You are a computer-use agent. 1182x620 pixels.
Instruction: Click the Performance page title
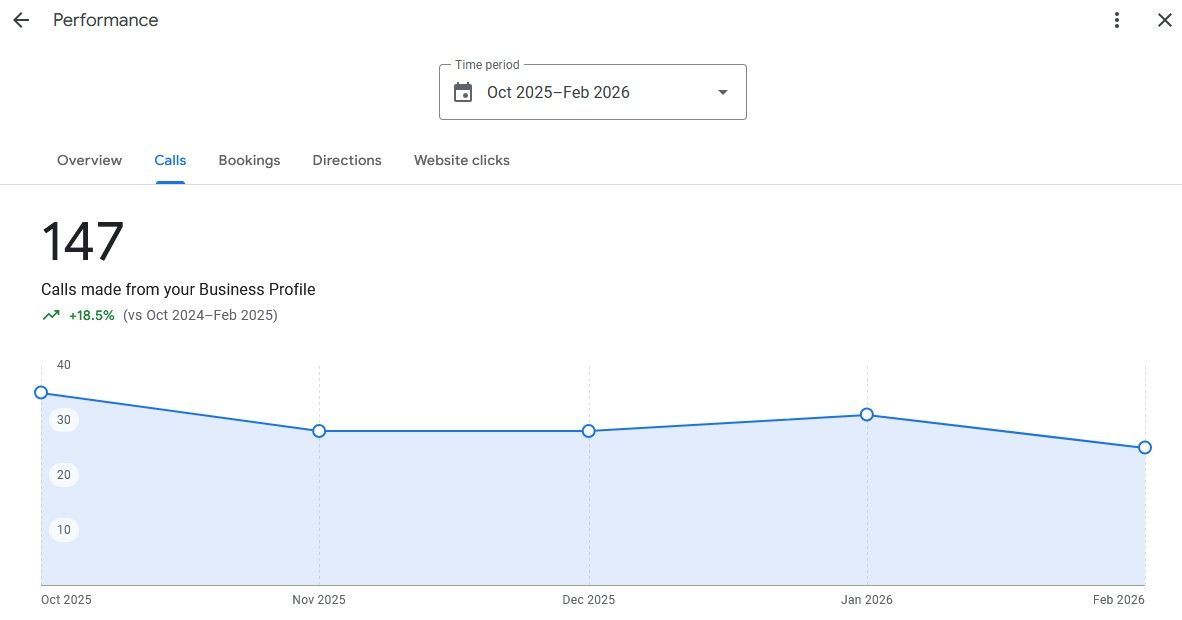[105, 20]
